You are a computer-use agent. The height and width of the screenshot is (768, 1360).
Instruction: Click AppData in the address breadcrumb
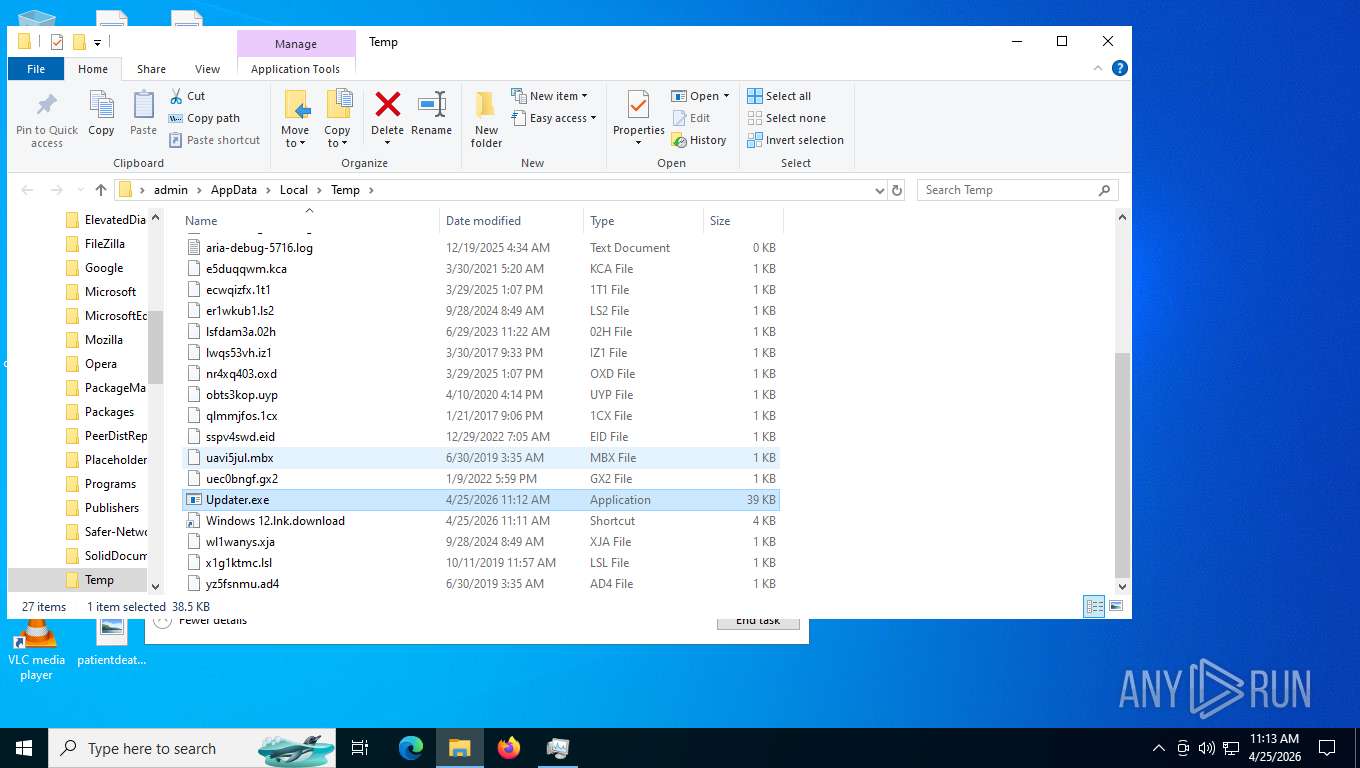(x=234, y=190)
